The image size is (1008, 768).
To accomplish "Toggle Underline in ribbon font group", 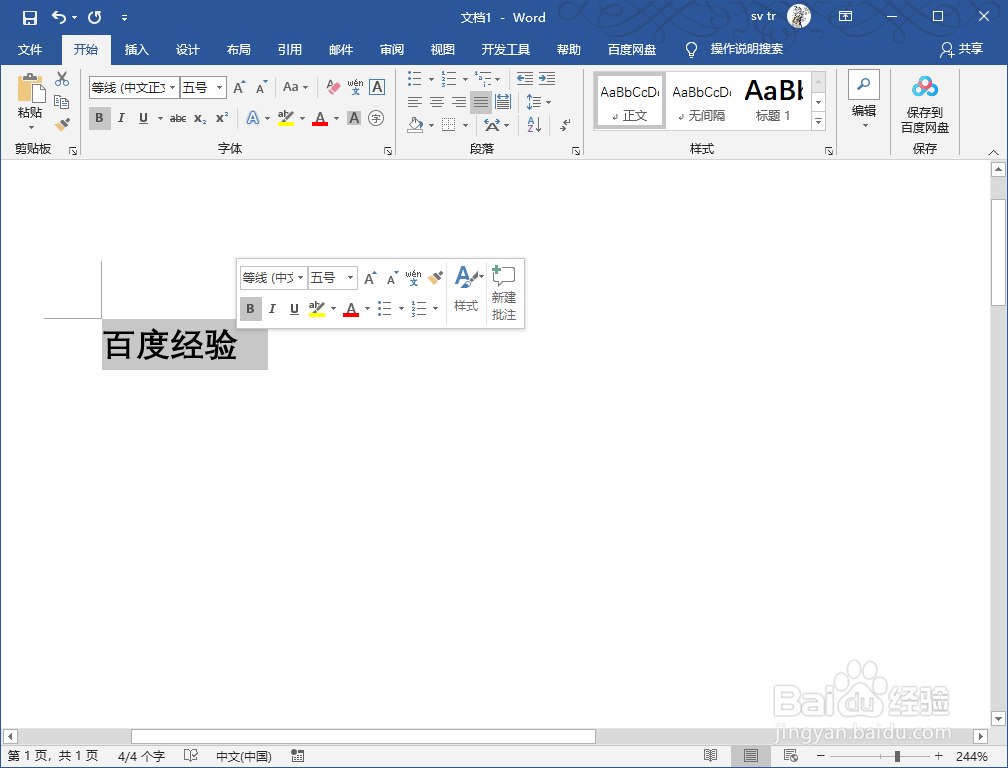I will [x=143, y=118].
